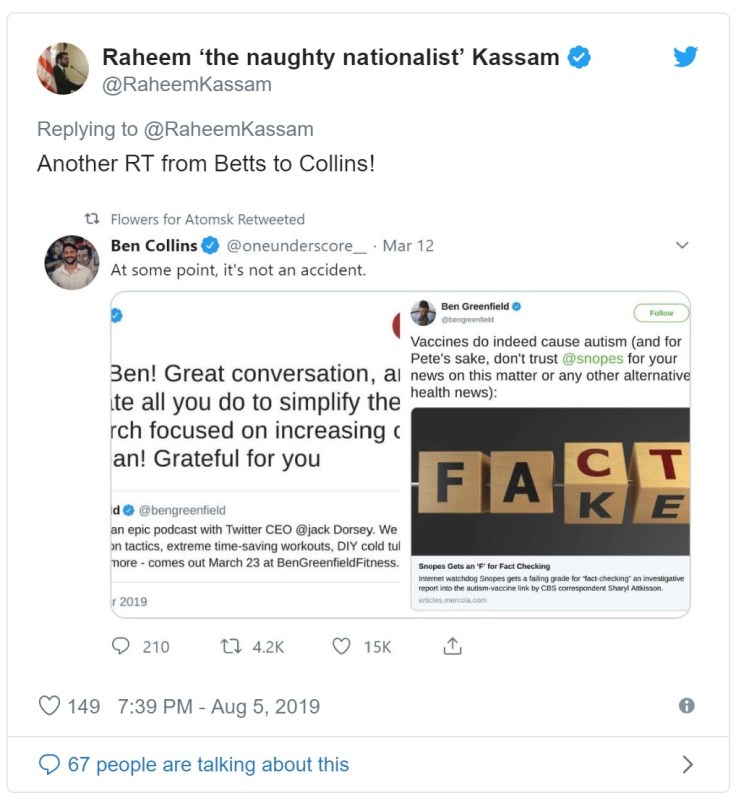
Task: Open "67 people are talking about this"
Action: coord(208,765)
